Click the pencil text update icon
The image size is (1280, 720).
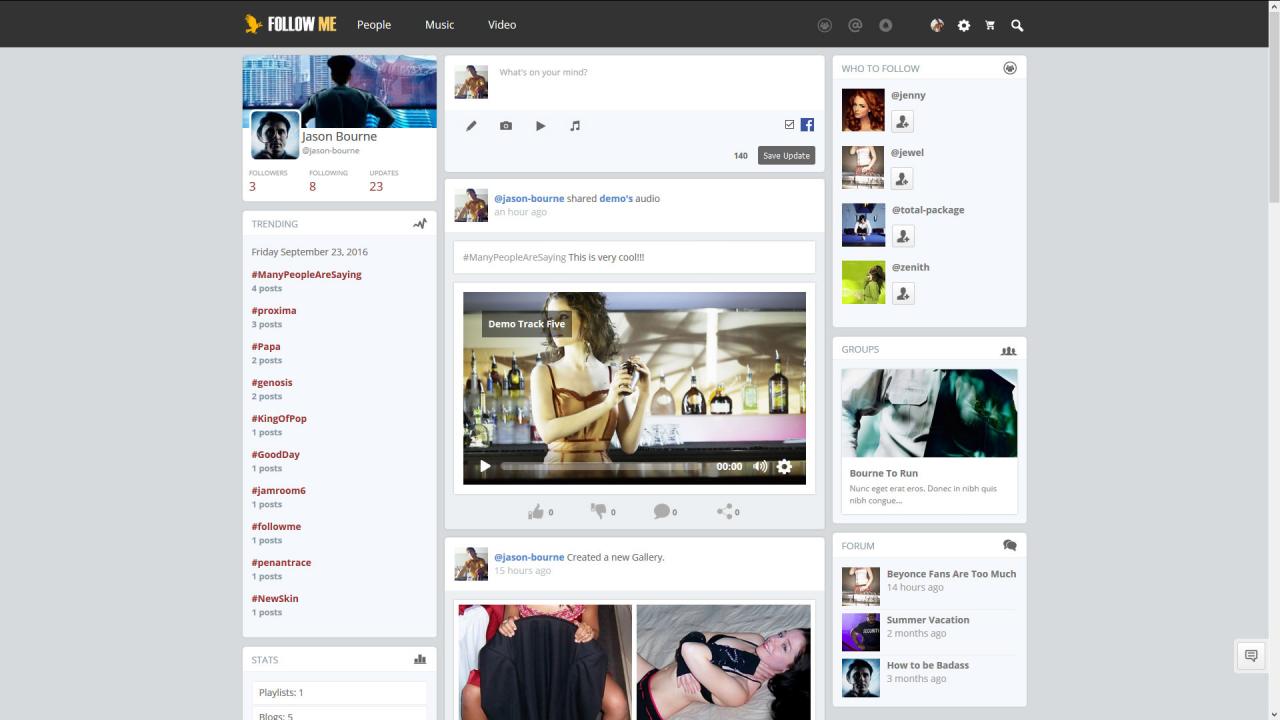pyautogui.click(x=471, y=126)
